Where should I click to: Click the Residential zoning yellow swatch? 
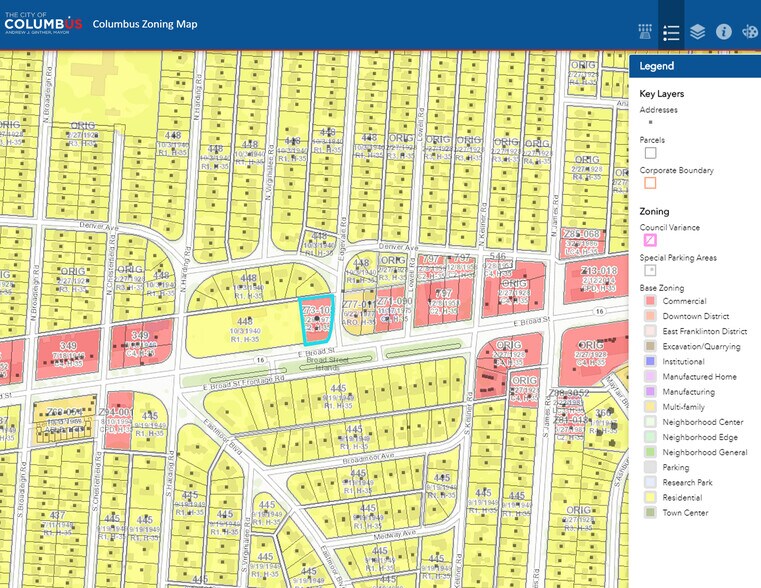[x=650, y=498]
